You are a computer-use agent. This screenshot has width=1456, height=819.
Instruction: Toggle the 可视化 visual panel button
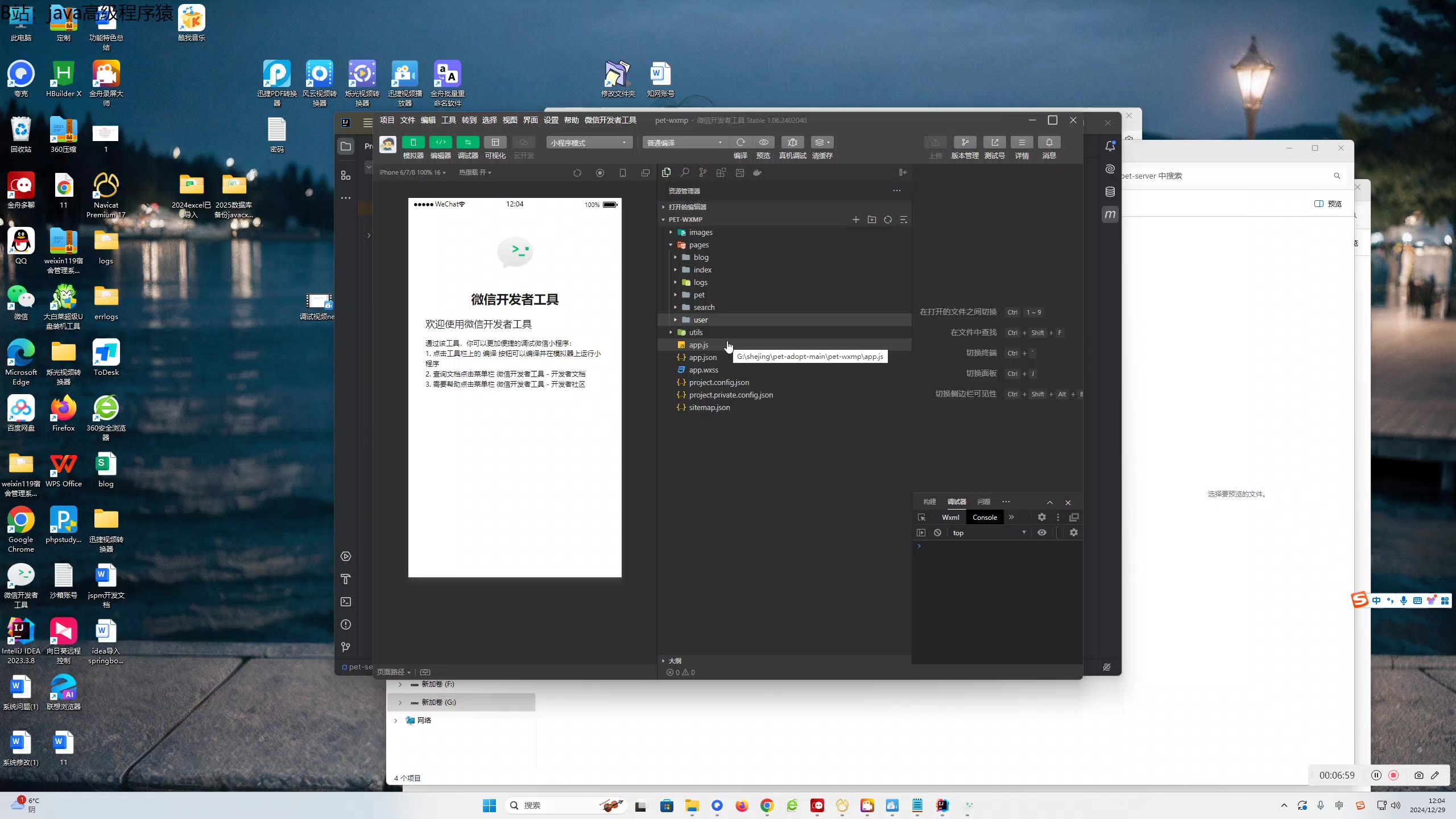point(495,142)
